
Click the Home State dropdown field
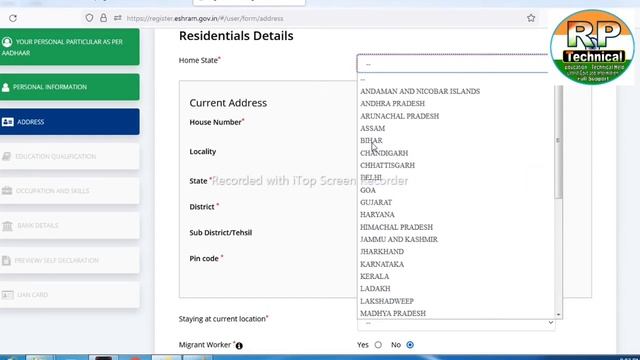point(452,64)
